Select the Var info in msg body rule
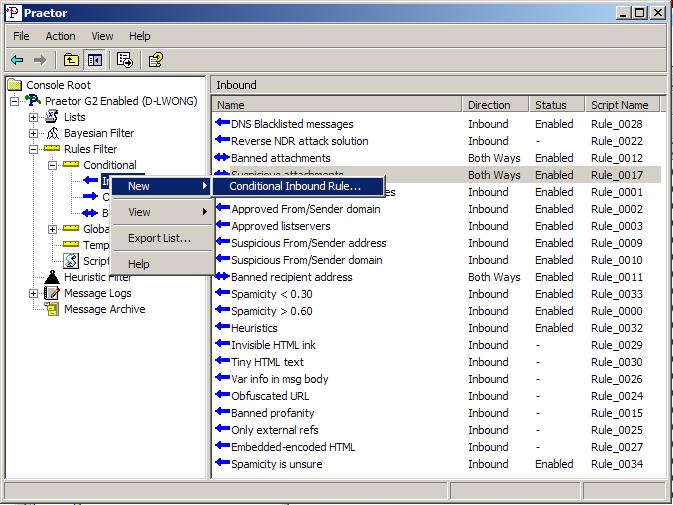673x505 pixels. pyautogui.click(x=280, y=379)
